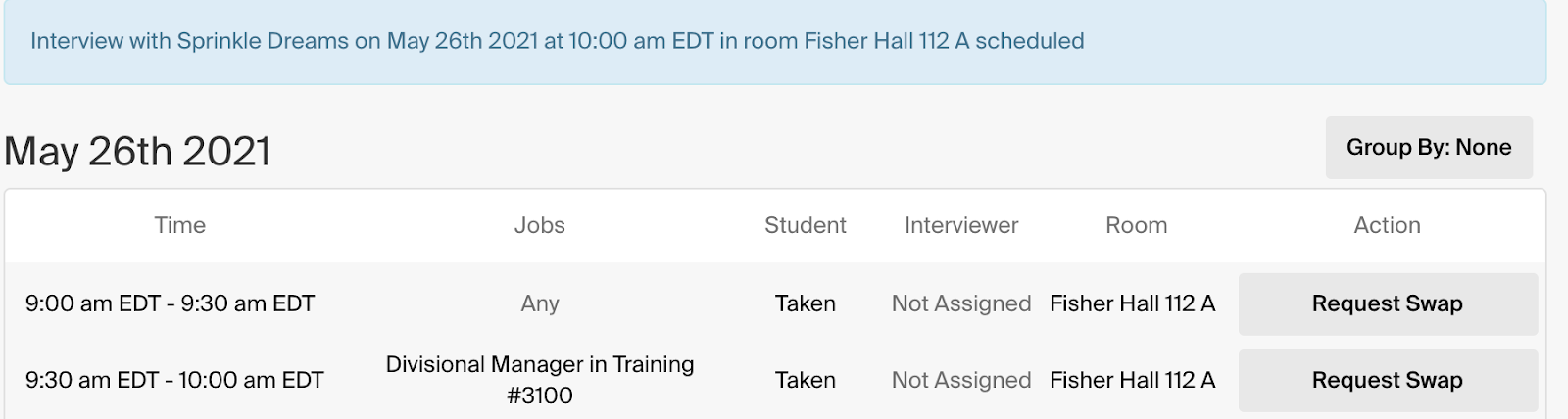Click the May 26th 2021 heading

click(x=137, y=151)
